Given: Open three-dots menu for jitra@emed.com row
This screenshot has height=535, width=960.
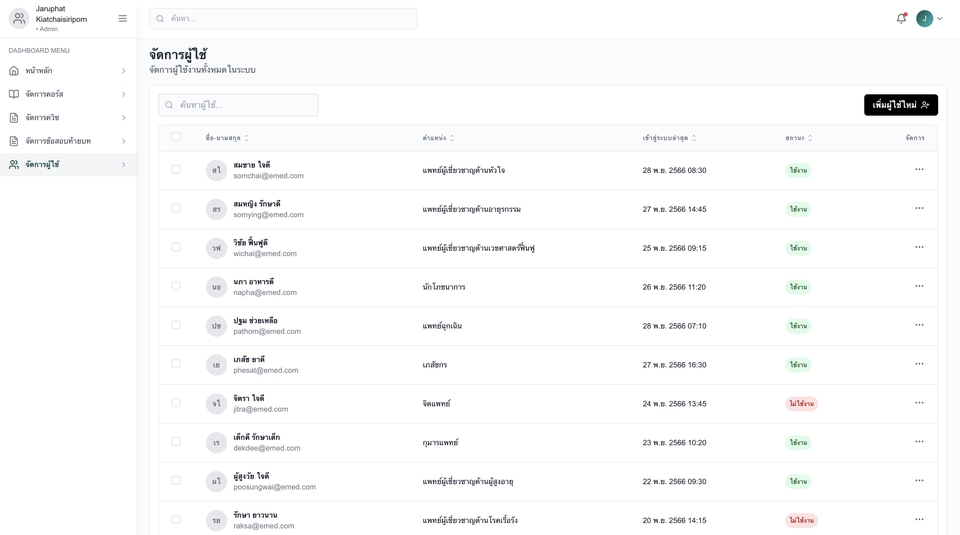Looking at the screenshot, I should pos(918,403).
